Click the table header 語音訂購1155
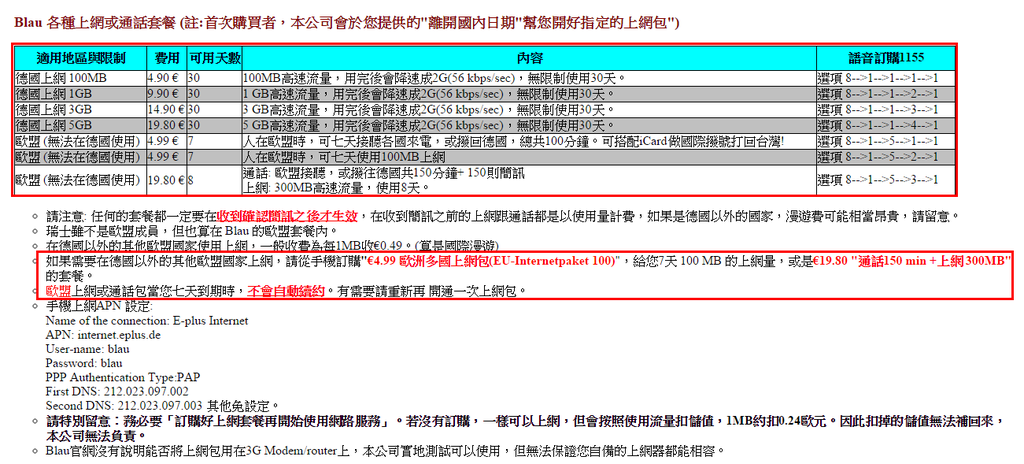 886,58
